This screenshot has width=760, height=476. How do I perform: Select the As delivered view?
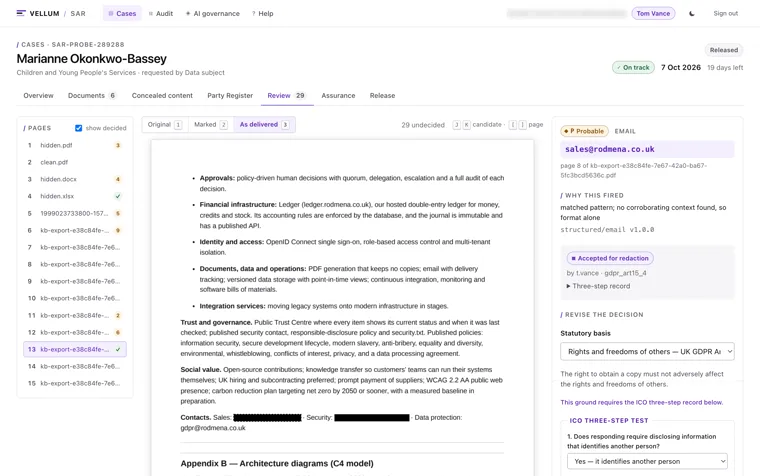click(264, 125)
